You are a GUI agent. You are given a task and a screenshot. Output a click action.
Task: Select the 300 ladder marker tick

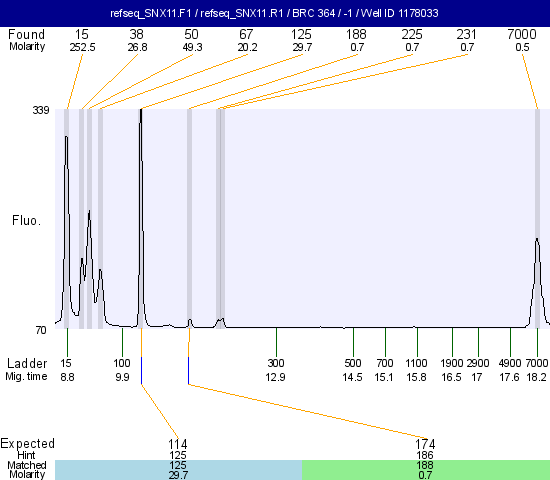click(x=276, y=342)
